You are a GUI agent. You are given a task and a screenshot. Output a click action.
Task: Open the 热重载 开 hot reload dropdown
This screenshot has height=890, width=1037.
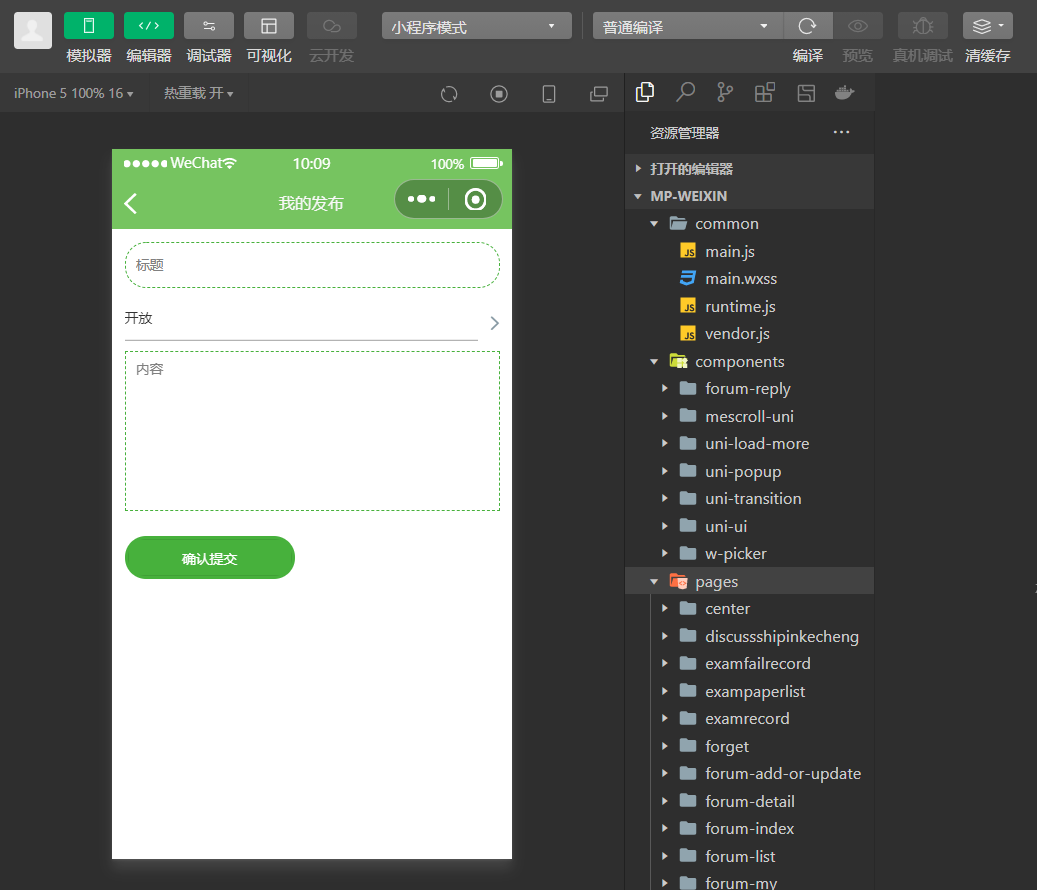point(198,93)
